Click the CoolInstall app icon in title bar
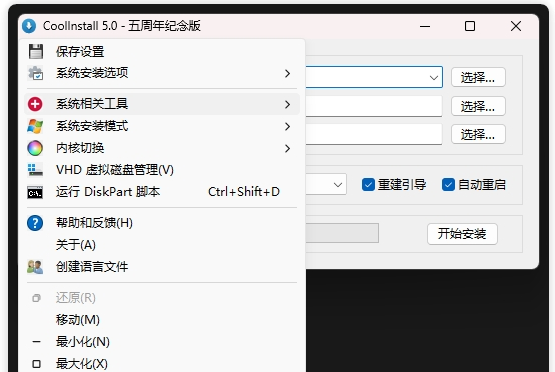 [x=29, y=26]
